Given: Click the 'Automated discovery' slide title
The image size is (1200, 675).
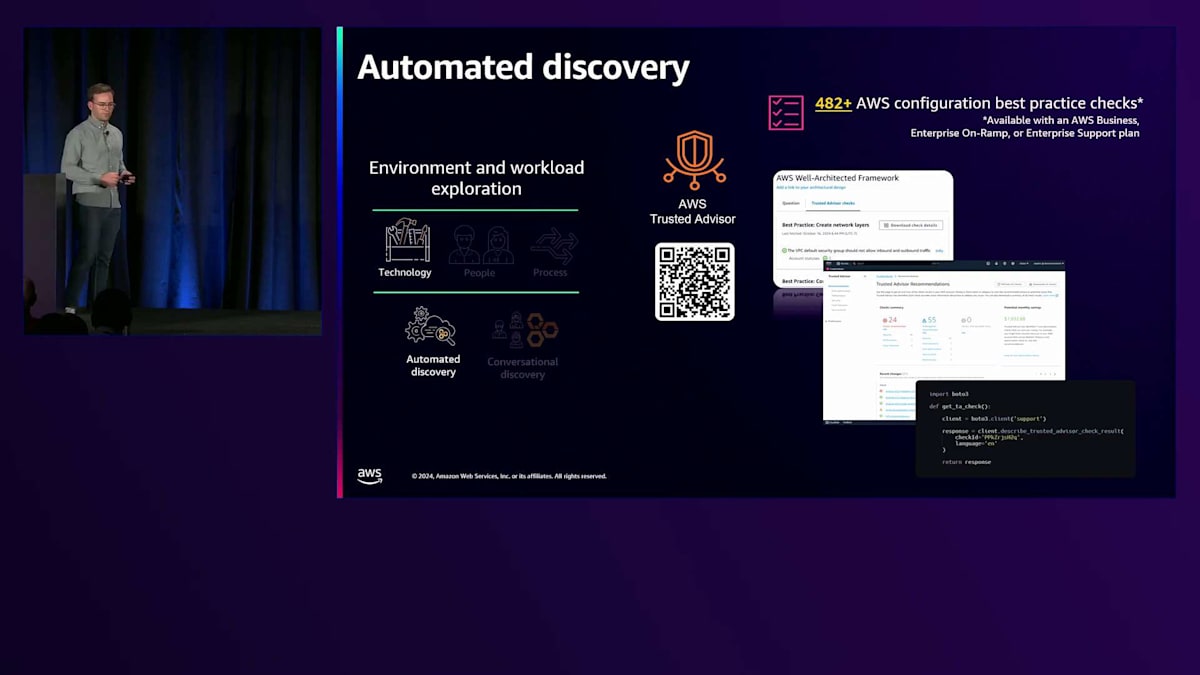Looking at the screenshot, I should [x=523, y=68].
